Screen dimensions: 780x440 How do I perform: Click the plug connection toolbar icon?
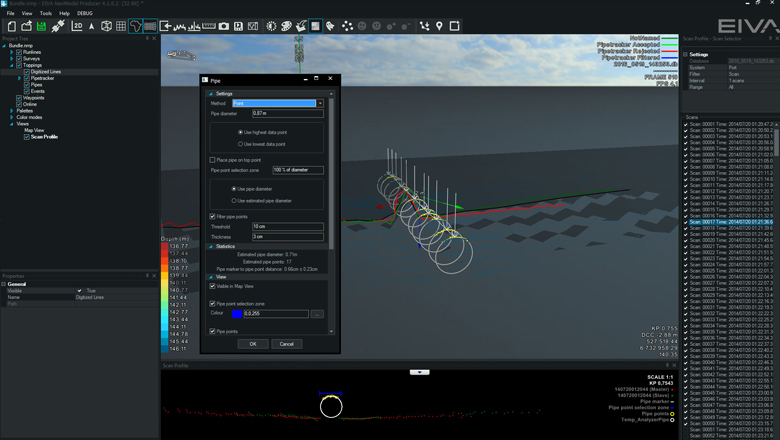click(58, 26)
